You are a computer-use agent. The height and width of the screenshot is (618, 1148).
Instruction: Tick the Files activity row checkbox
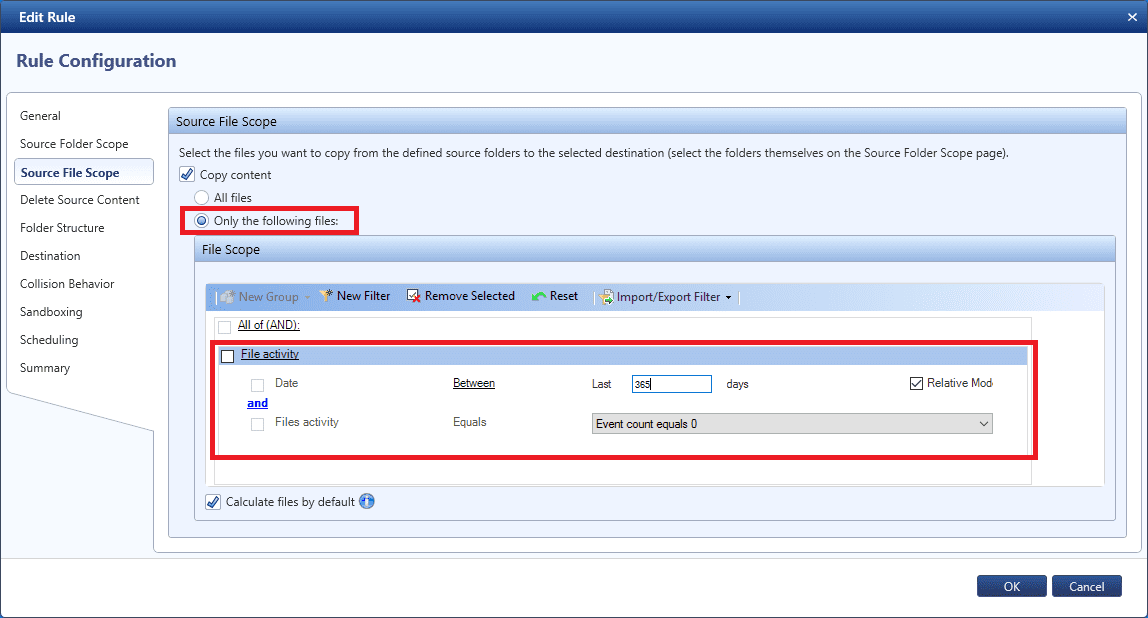point(258,424)
